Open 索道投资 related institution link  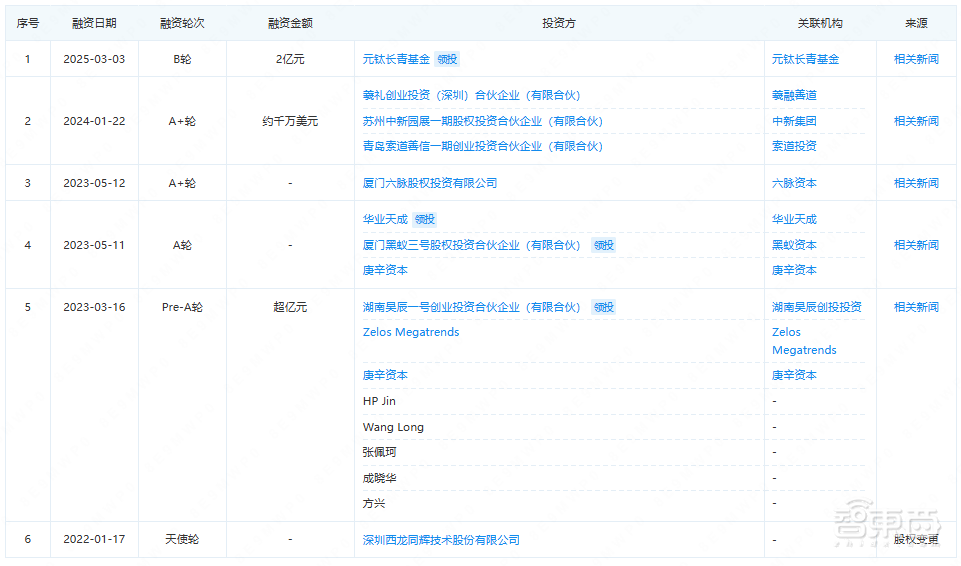794,146
